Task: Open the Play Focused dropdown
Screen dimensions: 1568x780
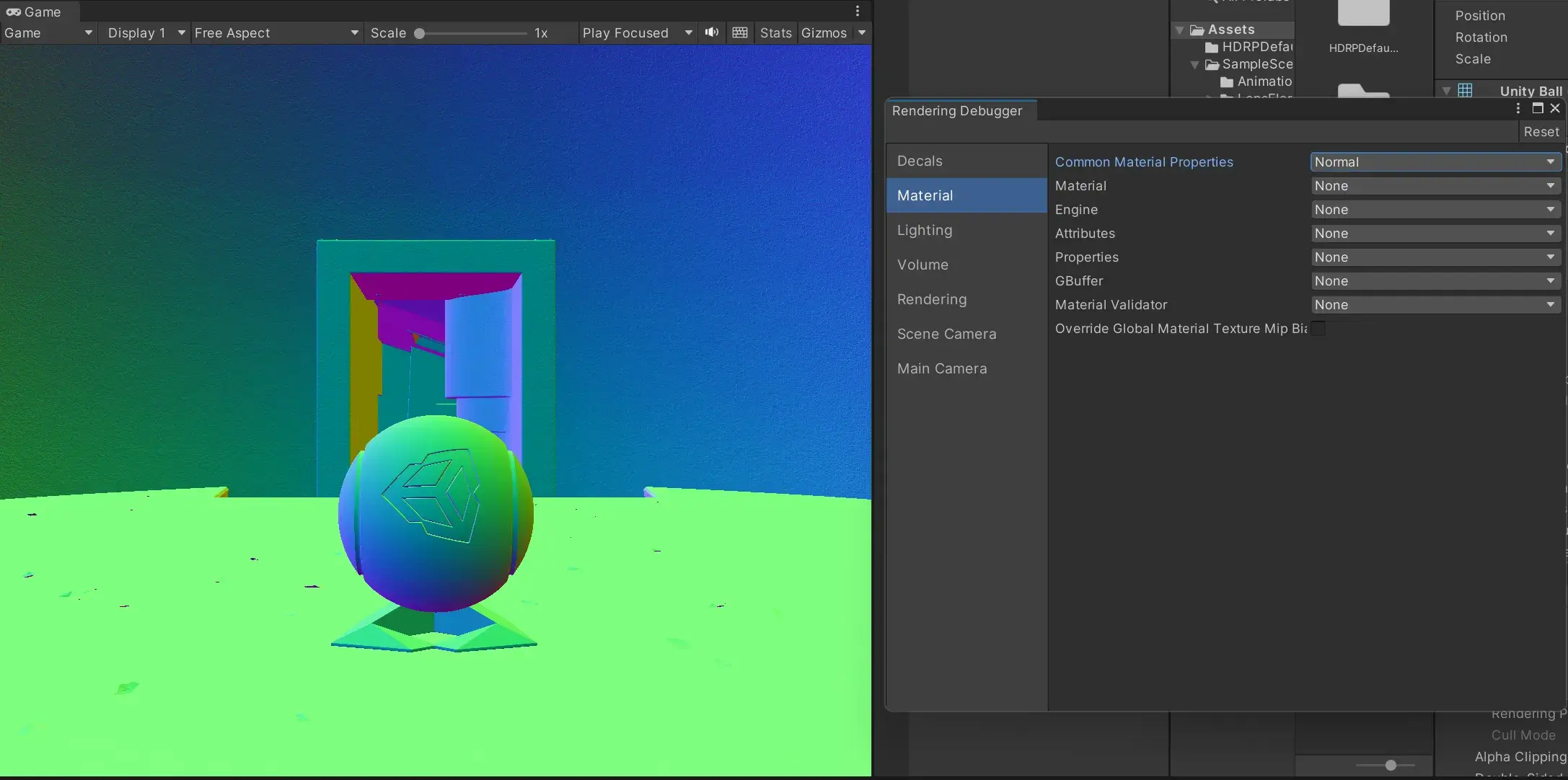Action: [637, 32]
